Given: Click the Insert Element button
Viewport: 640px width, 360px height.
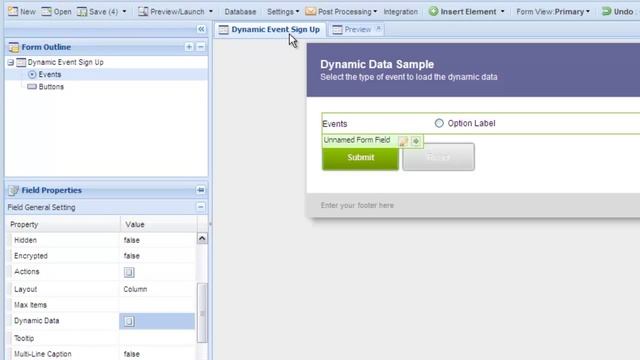Looking at the screenshot, I should [462, 11].
